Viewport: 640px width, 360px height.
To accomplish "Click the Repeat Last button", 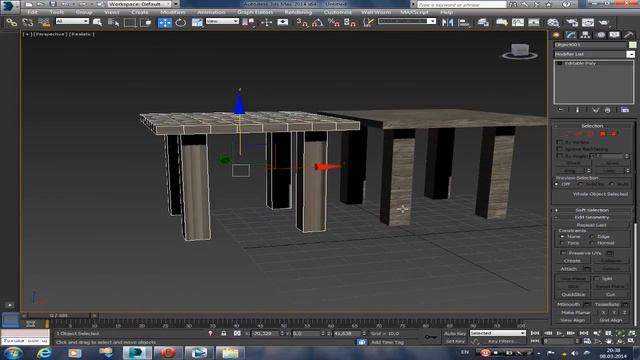I will 591,225.
